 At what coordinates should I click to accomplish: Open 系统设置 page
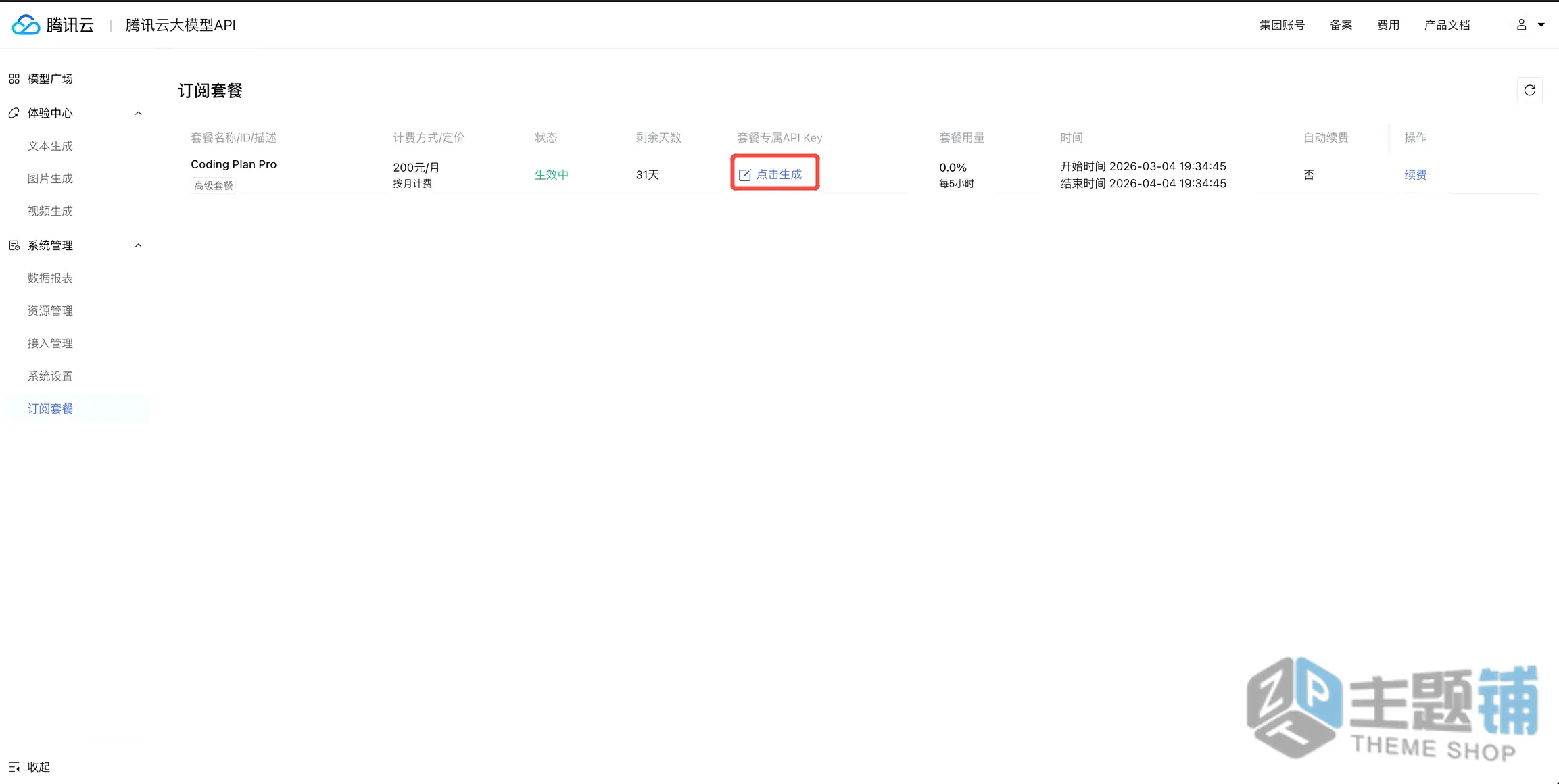coord(50,376)
